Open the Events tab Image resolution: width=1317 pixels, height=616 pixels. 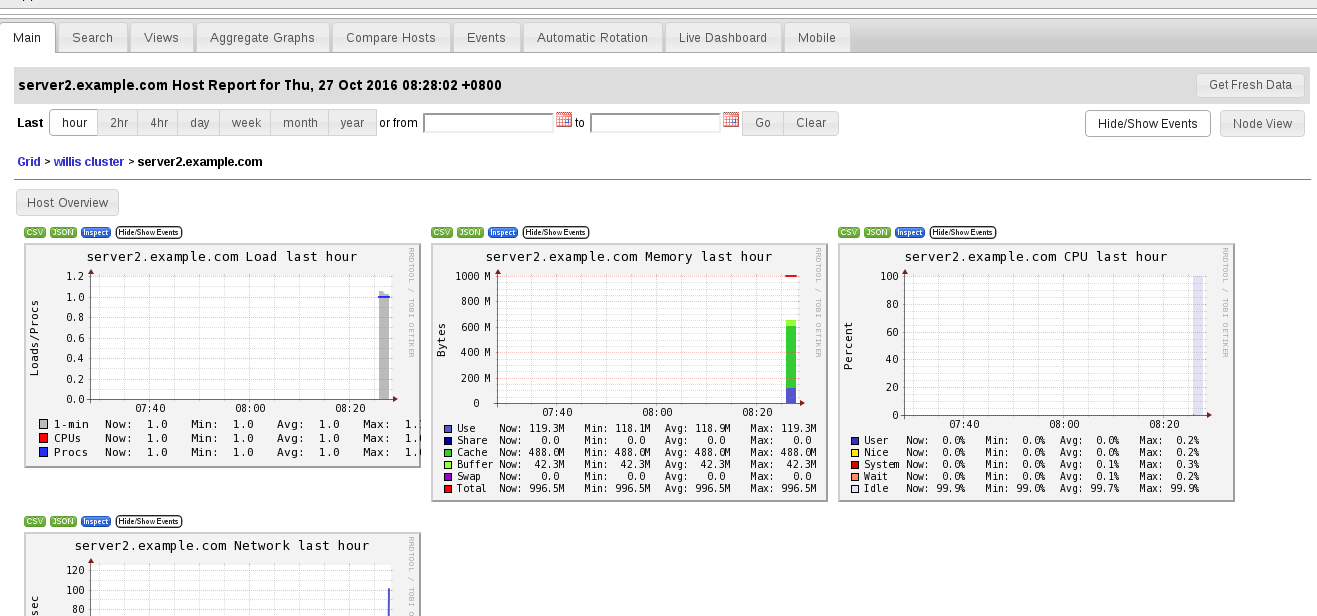point(486,38)
